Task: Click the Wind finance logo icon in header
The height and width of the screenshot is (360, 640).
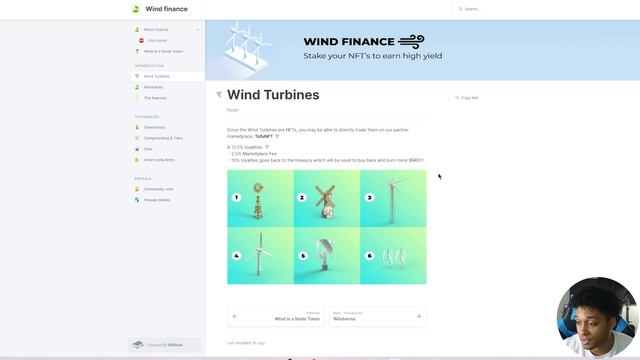Action: [x=136, y=9]
